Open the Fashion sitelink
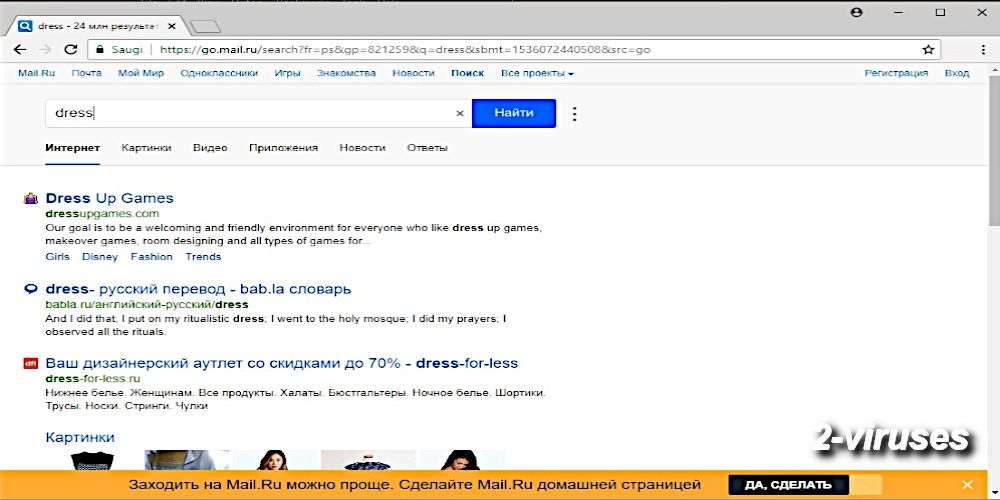This screenshot has height=500, width=1000. click(x=152, y=257)
